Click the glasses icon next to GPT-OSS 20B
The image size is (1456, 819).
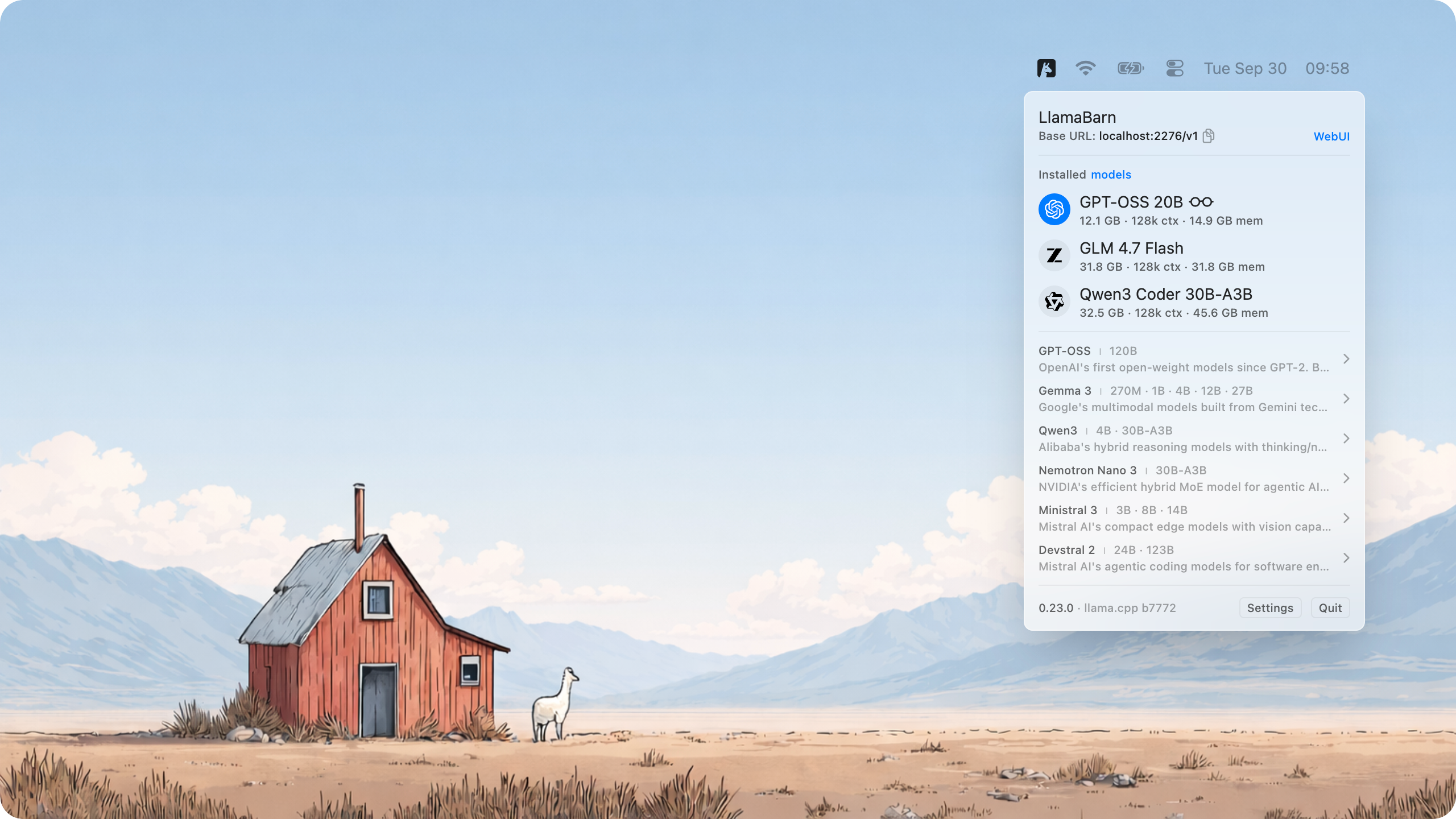pyautogui.click(x=1202, y=202)
